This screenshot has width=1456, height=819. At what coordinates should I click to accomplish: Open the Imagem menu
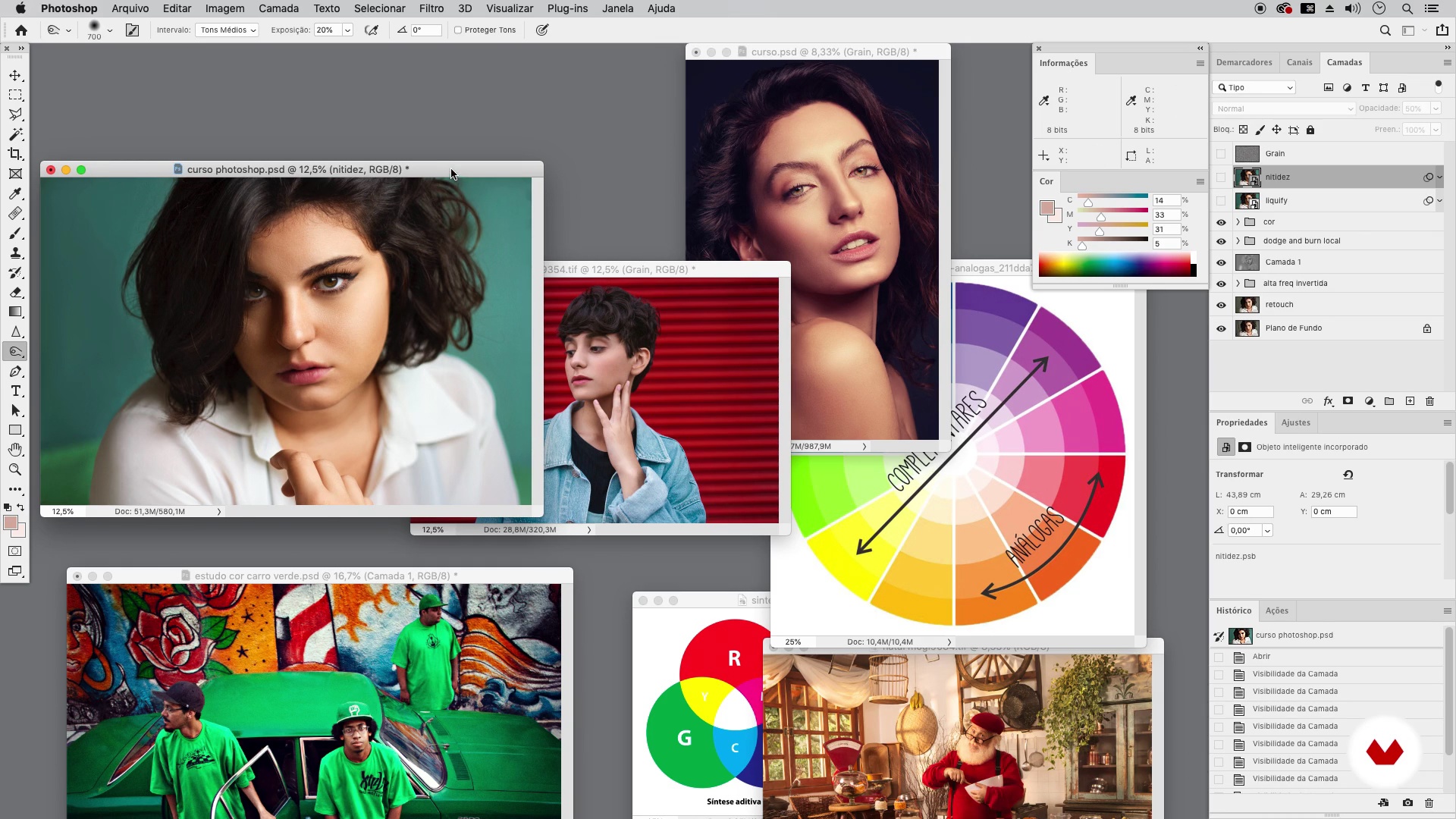(224, 8)
